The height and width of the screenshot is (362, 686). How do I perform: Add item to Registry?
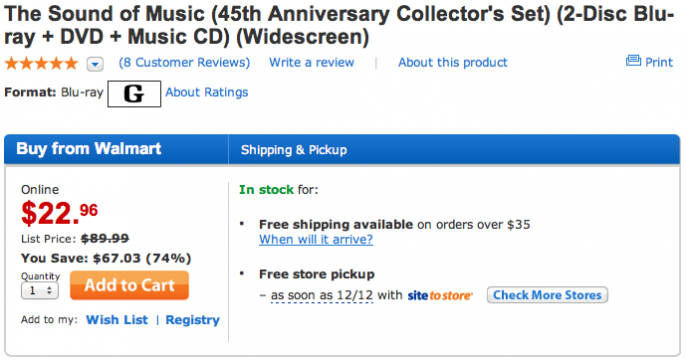pyautogui.click(x=192, y=320)
